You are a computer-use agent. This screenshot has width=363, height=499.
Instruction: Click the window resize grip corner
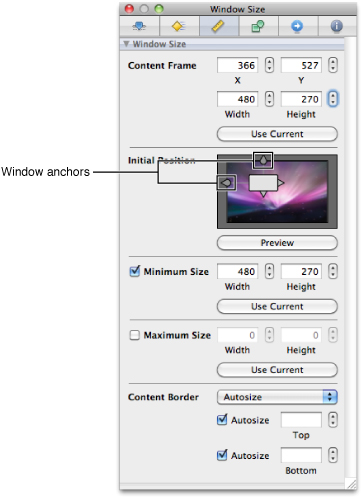pyautogui.click(x=351, y=484)
